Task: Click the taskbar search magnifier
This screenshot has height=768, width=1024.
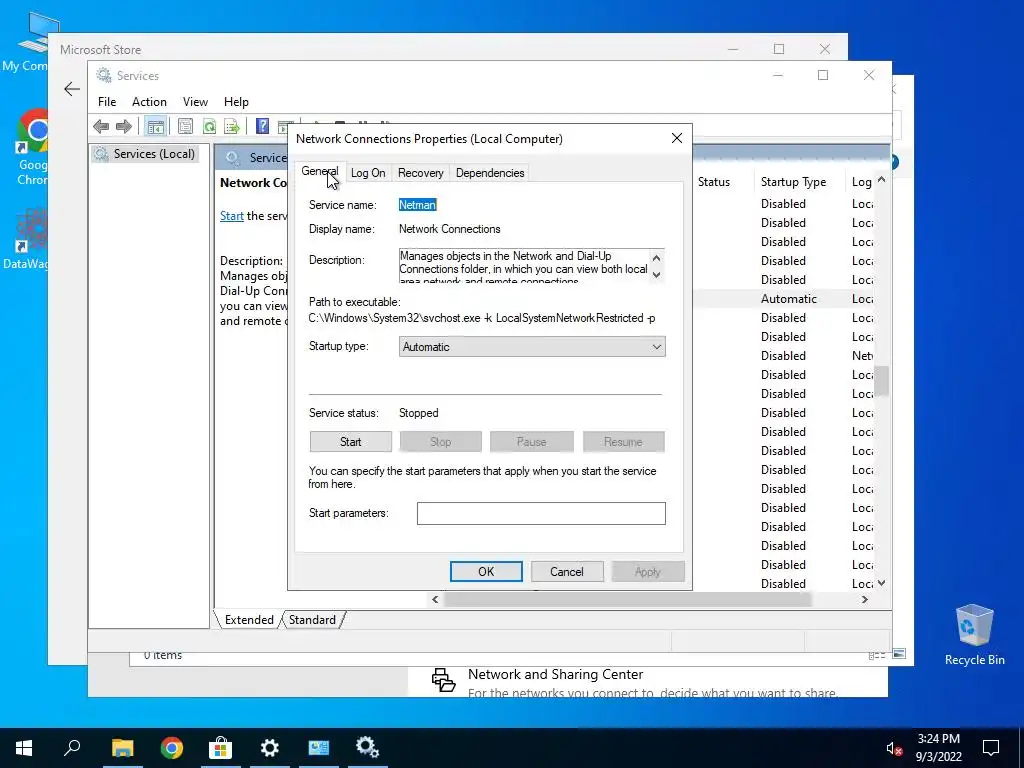Action: (x=72, y=748)
